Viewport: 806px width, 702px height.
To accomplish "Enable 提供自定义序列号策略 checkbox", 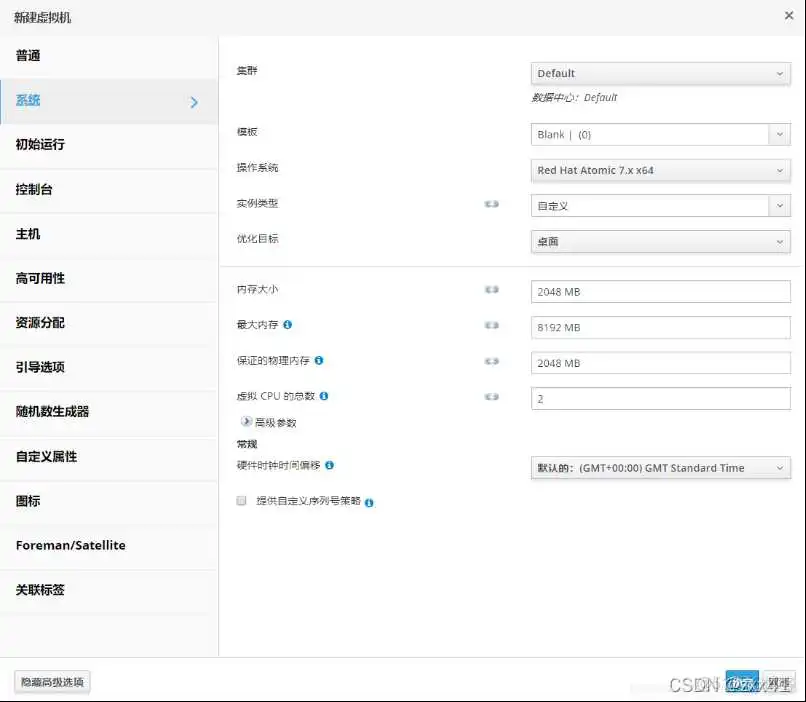I will [x=241, y=501].
